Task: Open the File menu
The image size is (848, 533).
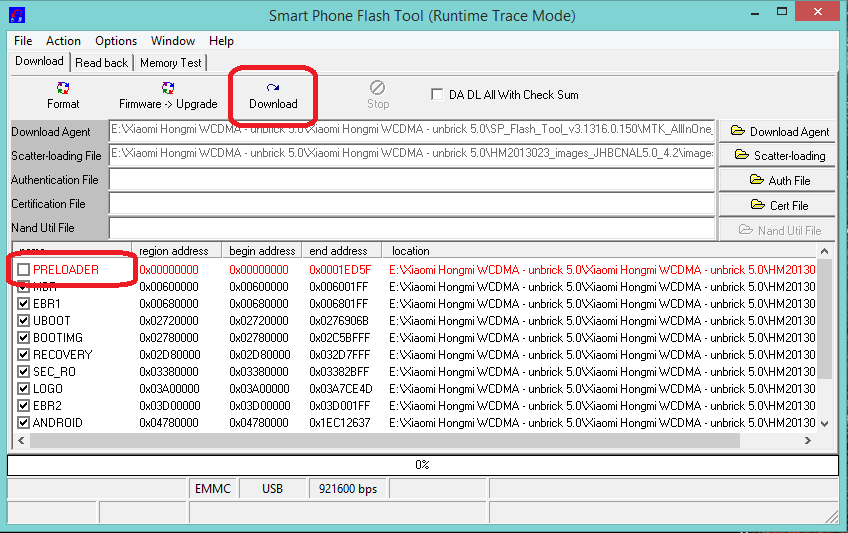Action: (23, 41)
